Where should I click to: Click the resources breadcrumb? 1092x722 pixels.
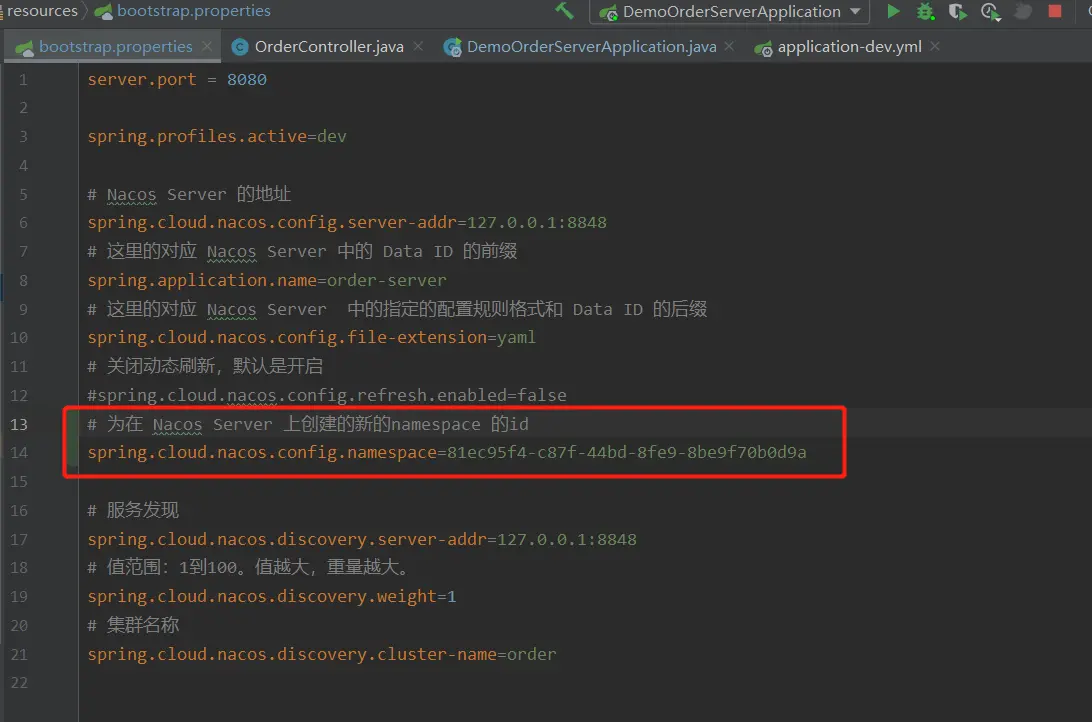point(42,11)
